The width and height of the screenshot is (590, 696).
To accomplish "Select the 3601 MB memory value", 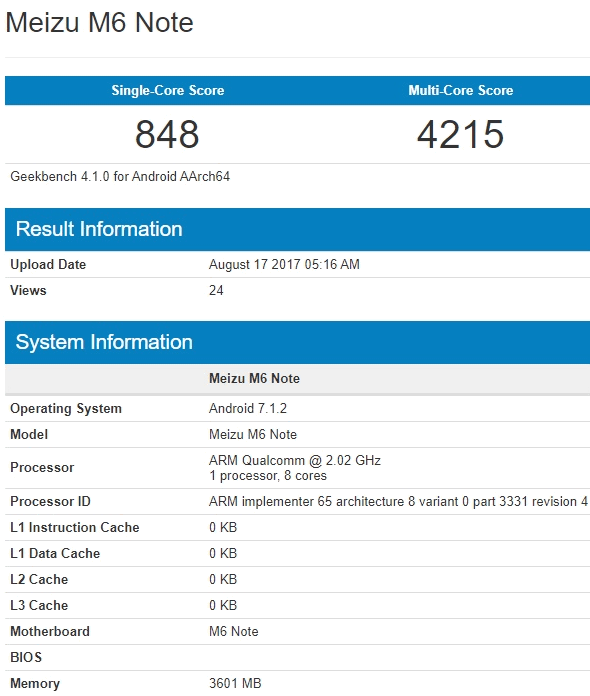I will click(235, 683).
